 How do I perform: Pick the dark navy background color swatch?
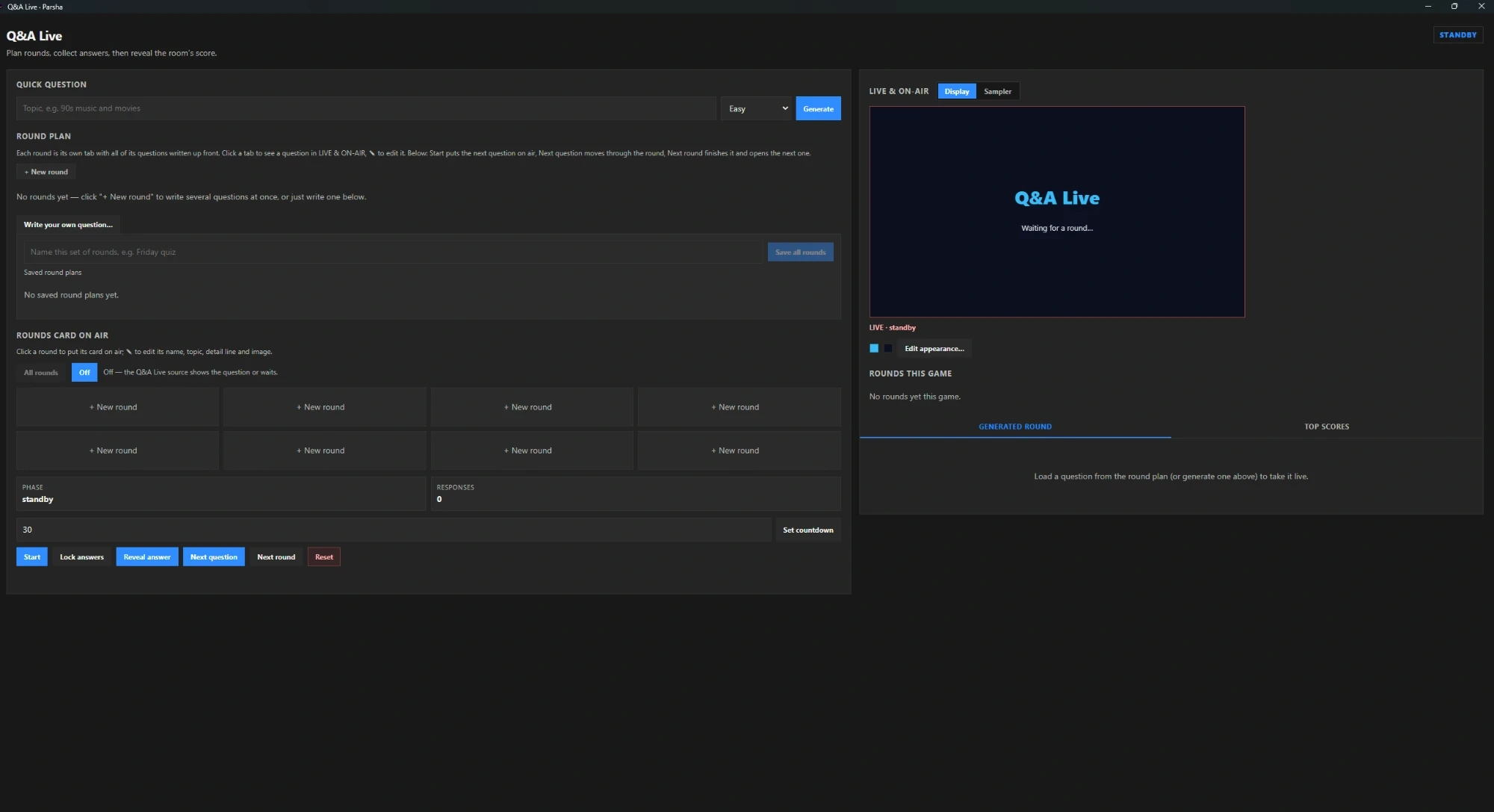coord(888,348)
